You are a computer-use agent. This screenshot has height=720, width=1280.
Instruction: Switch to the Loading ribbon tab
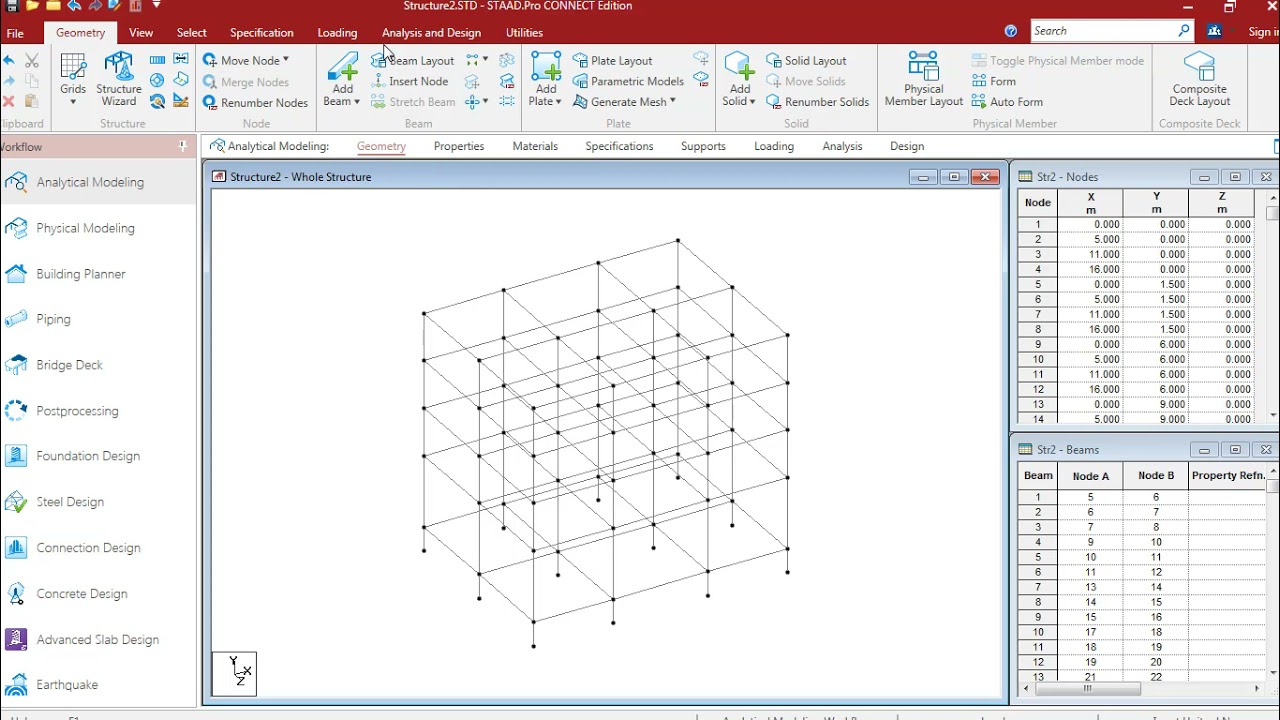click(x=337, y=33)
